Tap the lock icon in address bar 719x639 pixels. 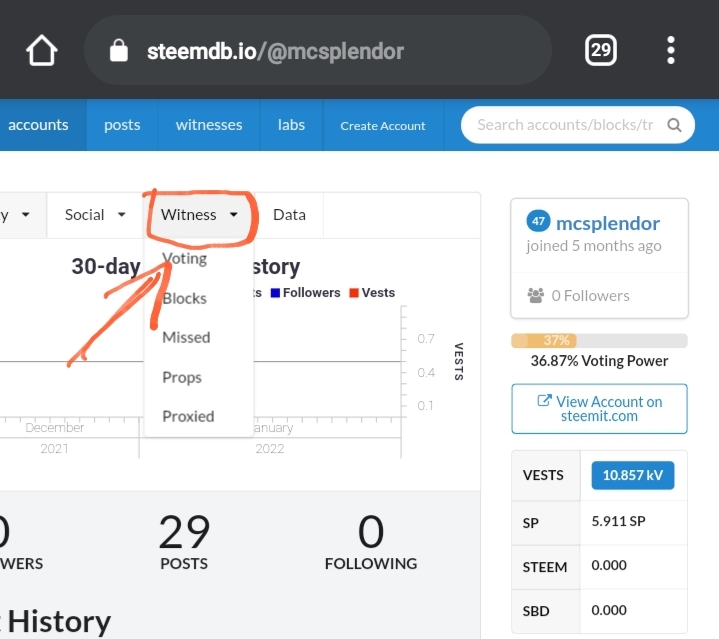[x=119, y=50]
